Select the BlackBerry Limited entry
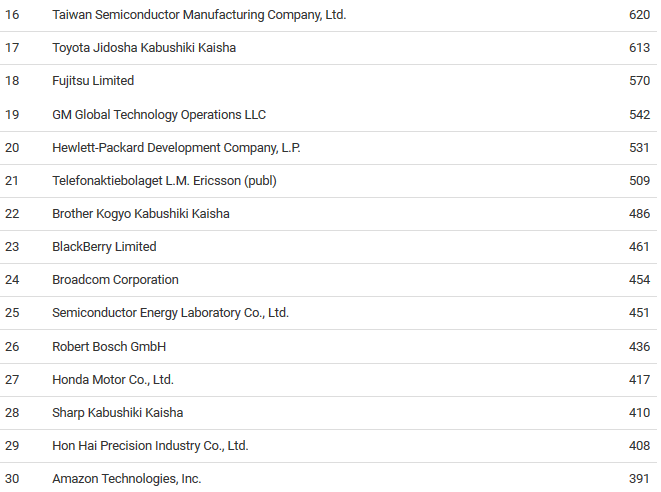The width and height of the screenshot is (661, 492). tap(104, 247)
